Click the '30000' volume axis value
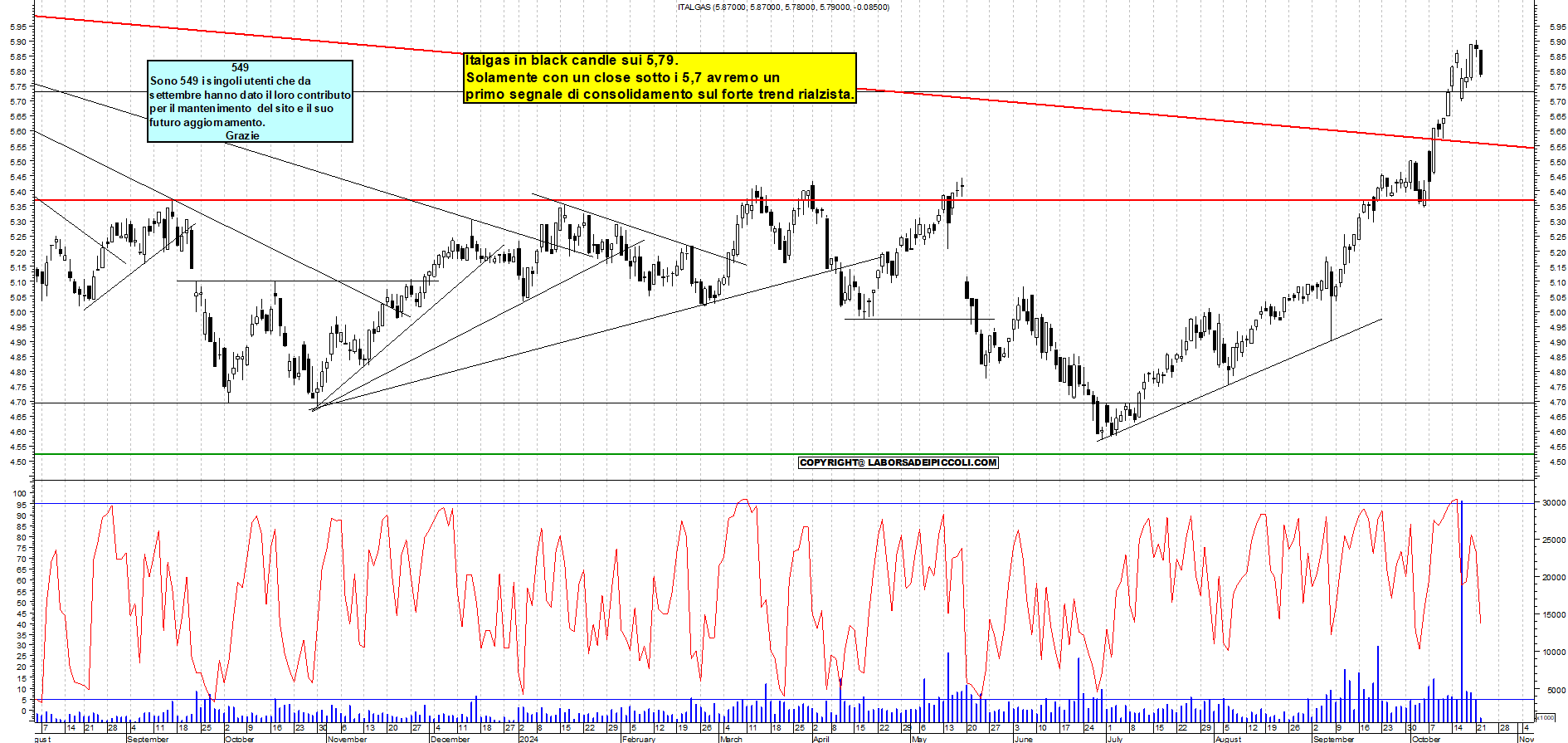Screen dimensions: 1568x743 pos(1554,503)
